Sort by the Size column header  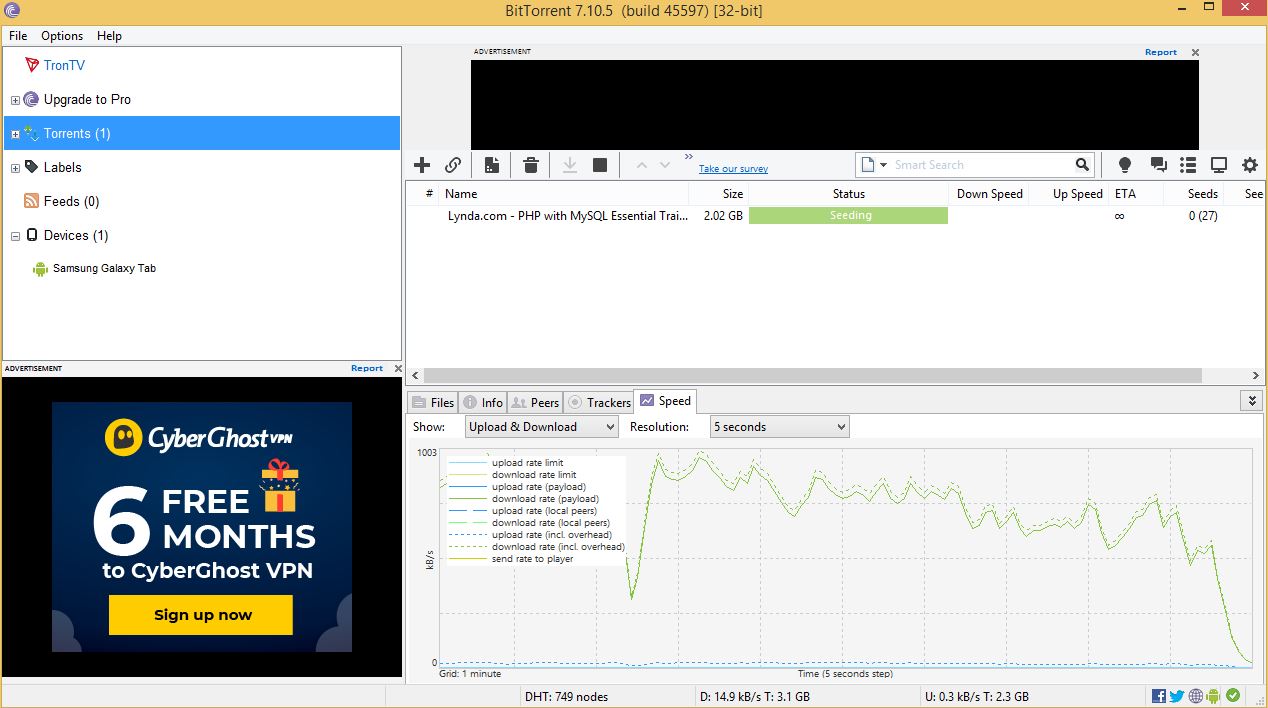tap(719, 194)
